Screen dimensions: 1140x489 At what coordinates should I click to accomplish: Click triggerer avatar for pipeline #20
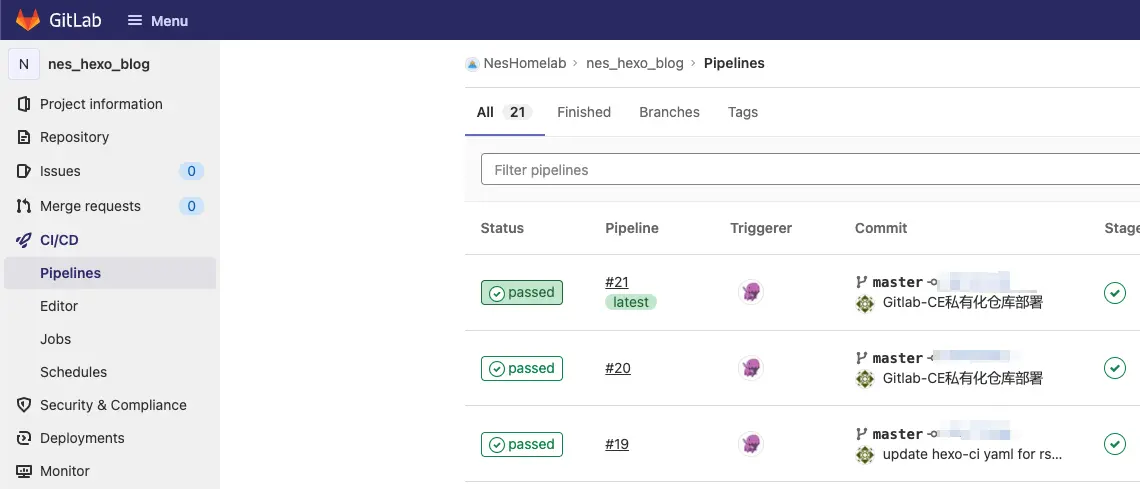coord(751,368)
